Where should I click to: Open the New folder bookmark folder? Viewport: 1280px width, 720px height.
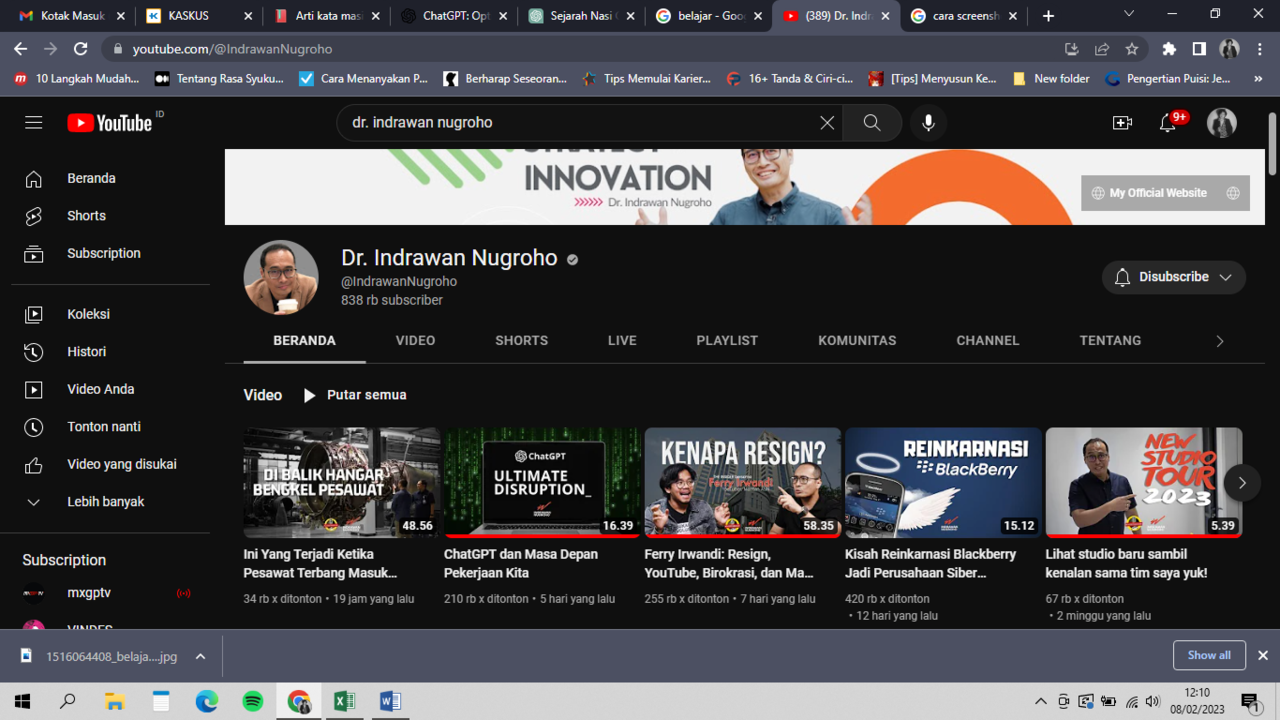(x=1051, y=78)
